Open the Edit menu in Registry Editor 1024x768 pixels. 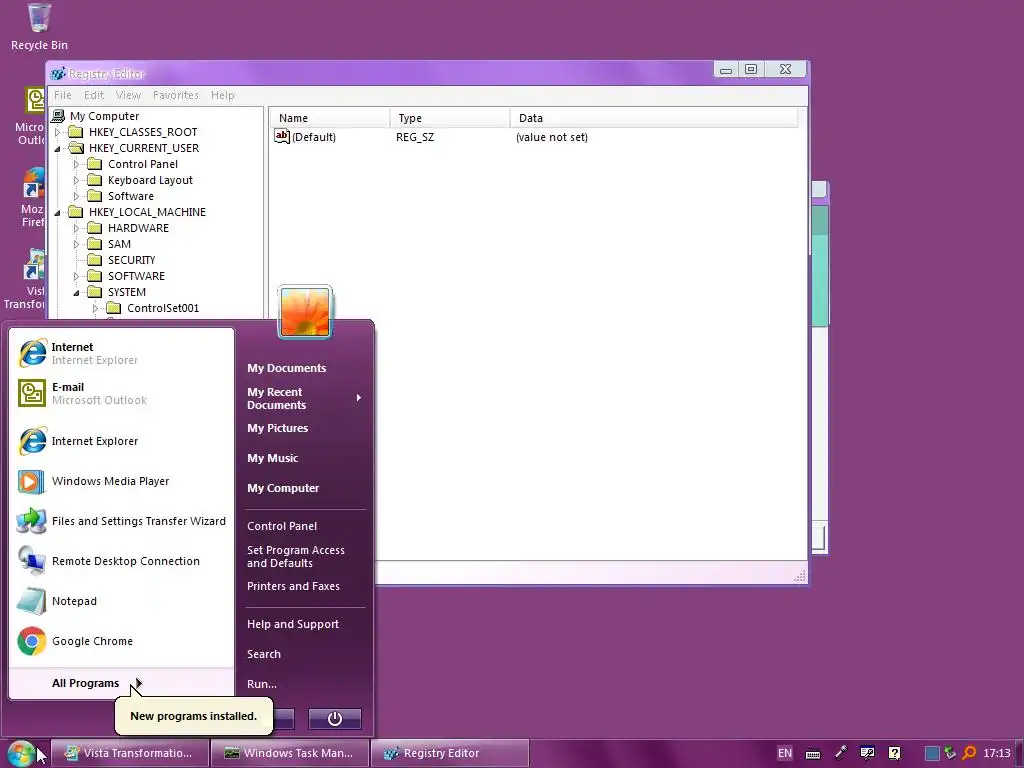point(94,95)
